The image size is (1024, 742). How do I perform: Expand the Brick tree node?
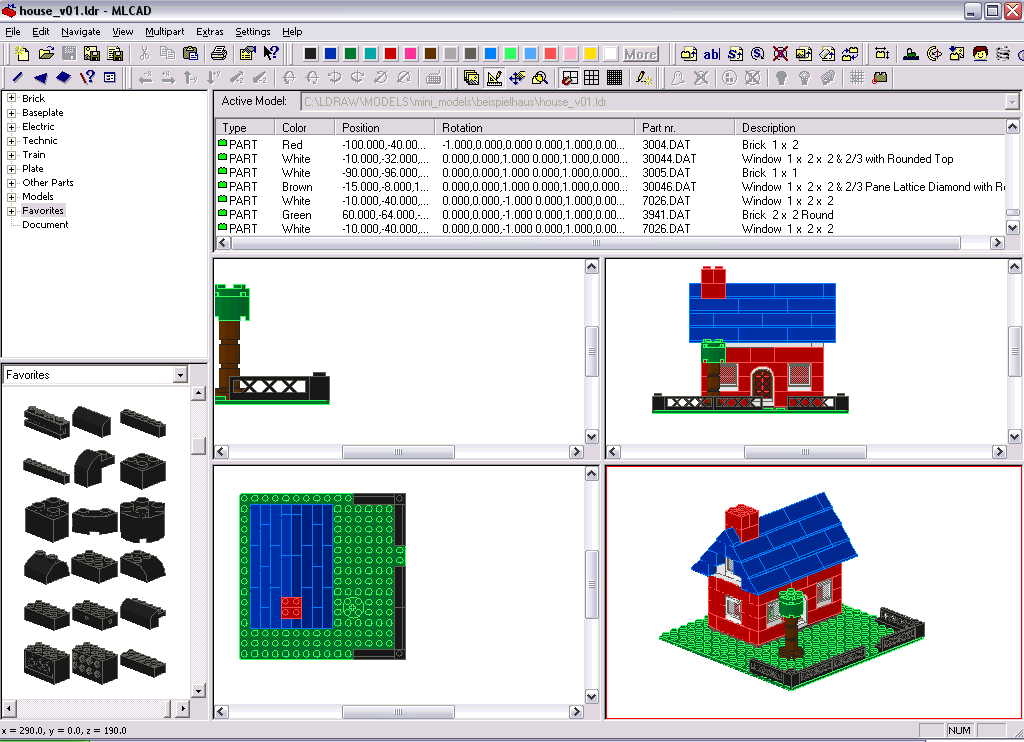[11, 99]
